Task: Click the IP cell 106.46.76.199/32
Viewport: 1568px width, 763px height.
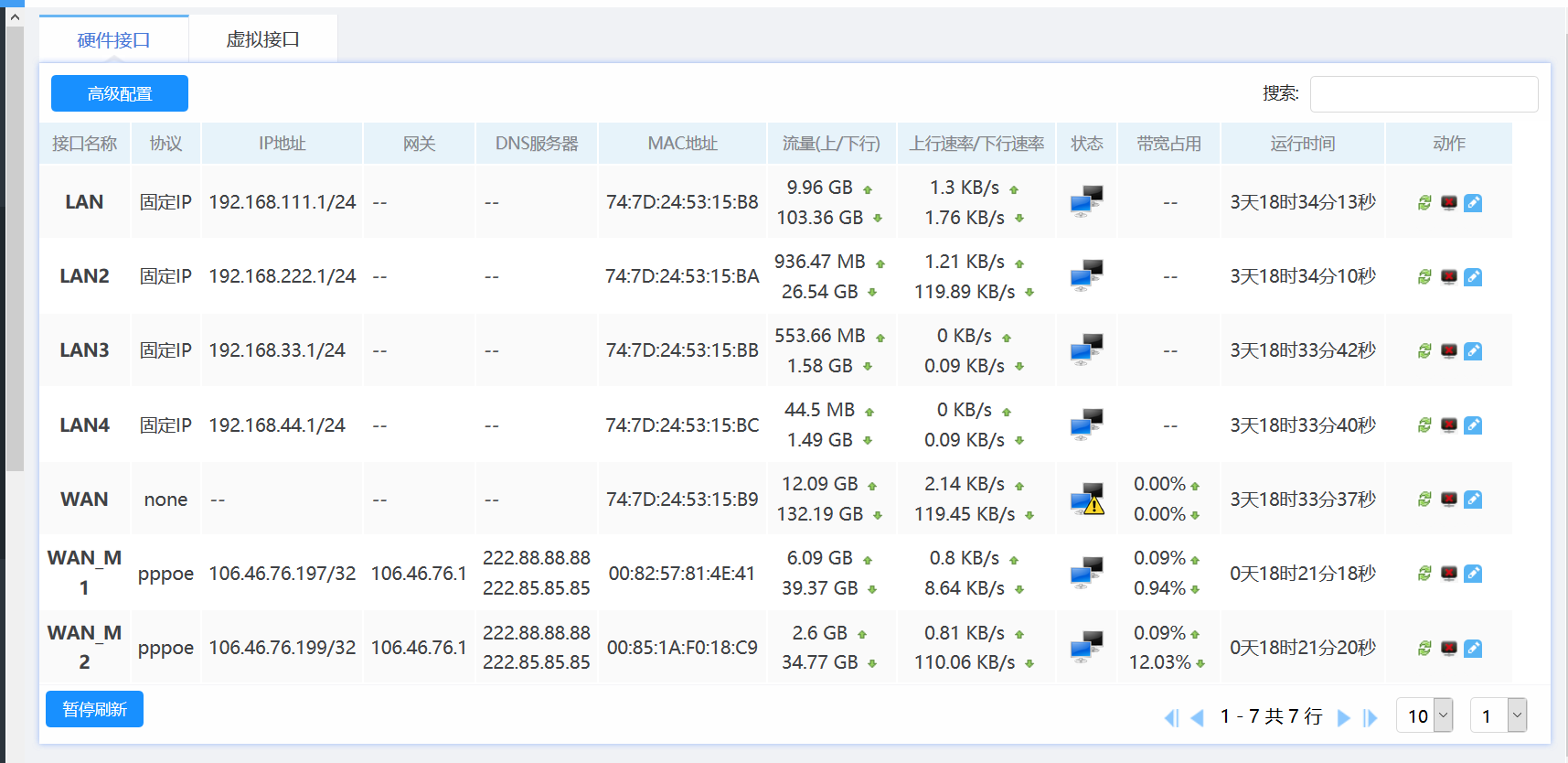Action: tap(282, 648)
